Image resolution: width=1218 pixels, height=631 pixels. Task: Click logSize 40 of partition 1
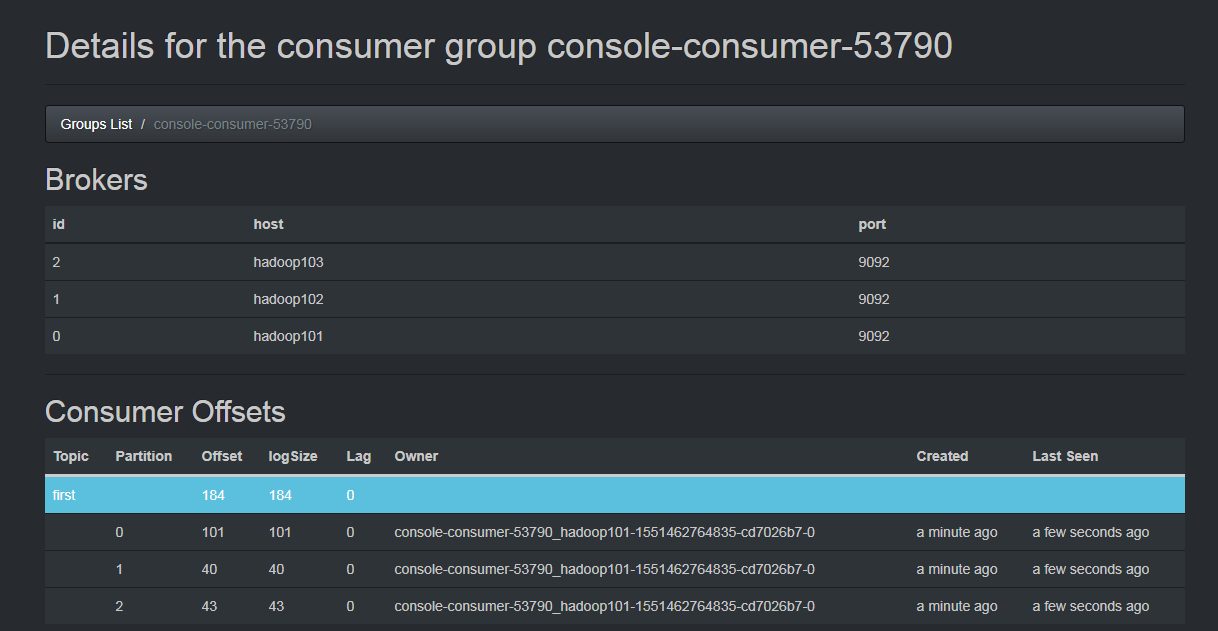pyautogui.click(x=277, y=569)
